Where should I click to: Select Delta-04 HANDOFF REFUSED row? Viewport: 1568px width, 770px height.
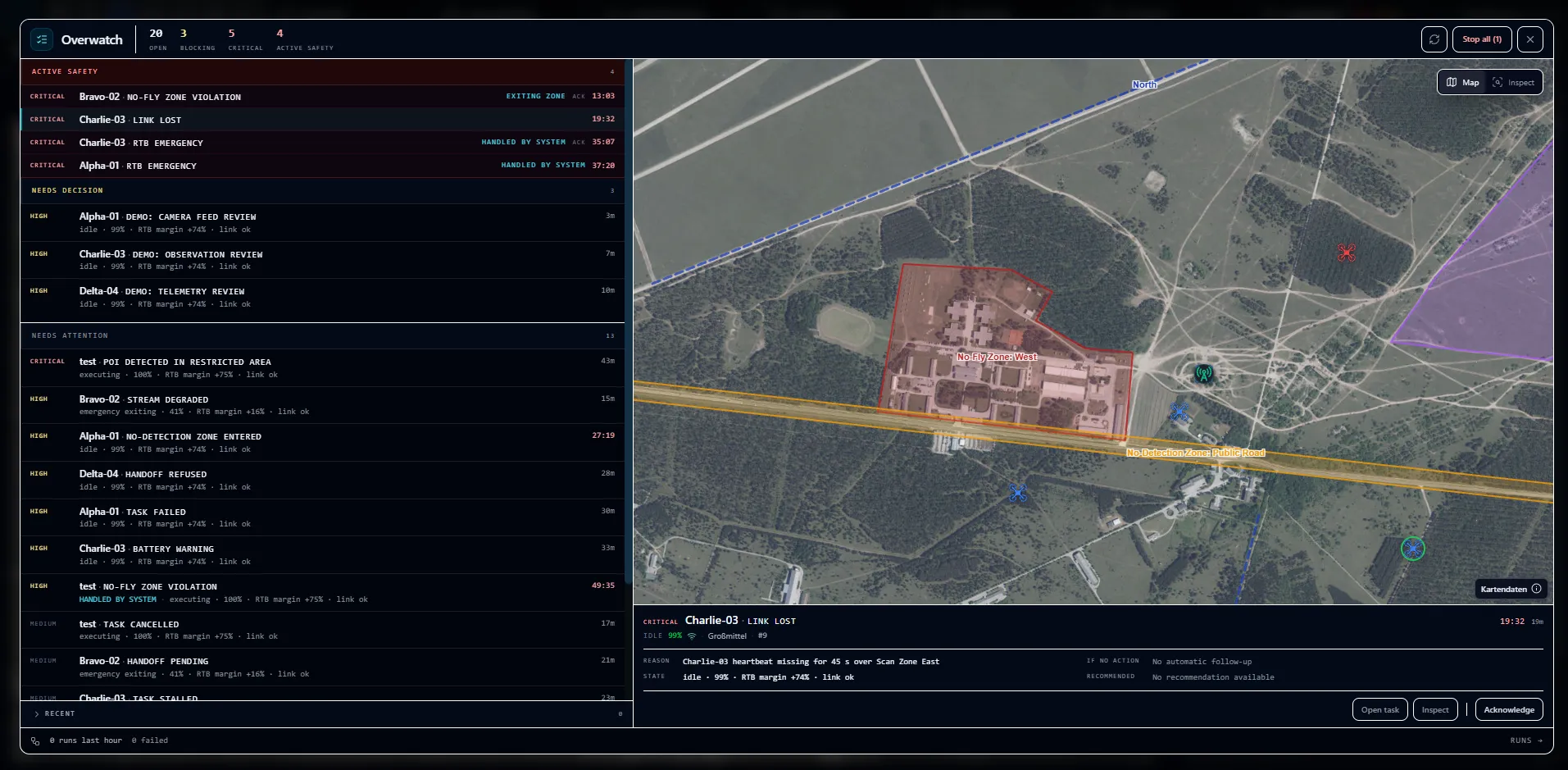[x=322, y=480]
